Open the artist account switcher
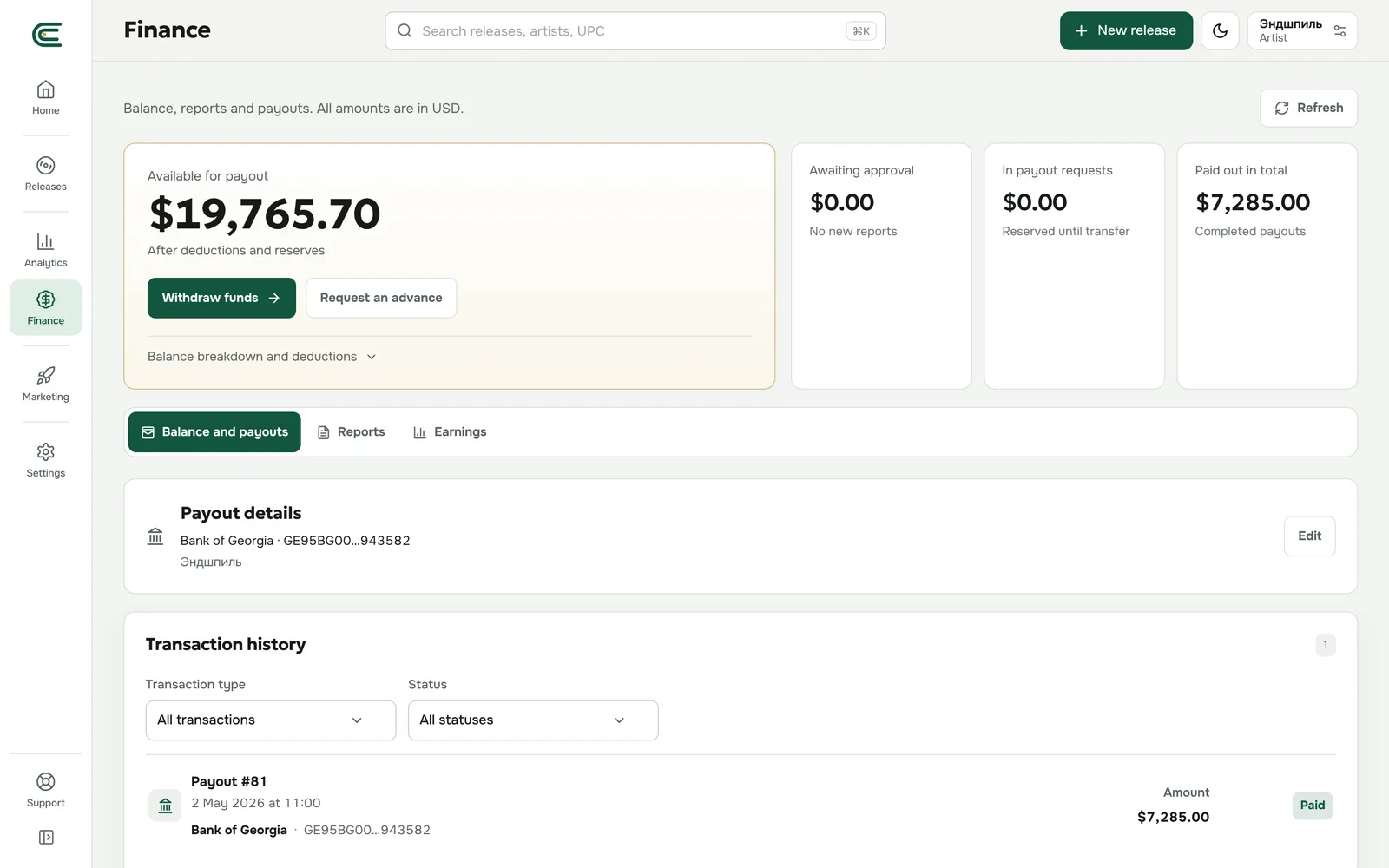The height and width of the screenshot is (868, 1389). point(1302,31)
